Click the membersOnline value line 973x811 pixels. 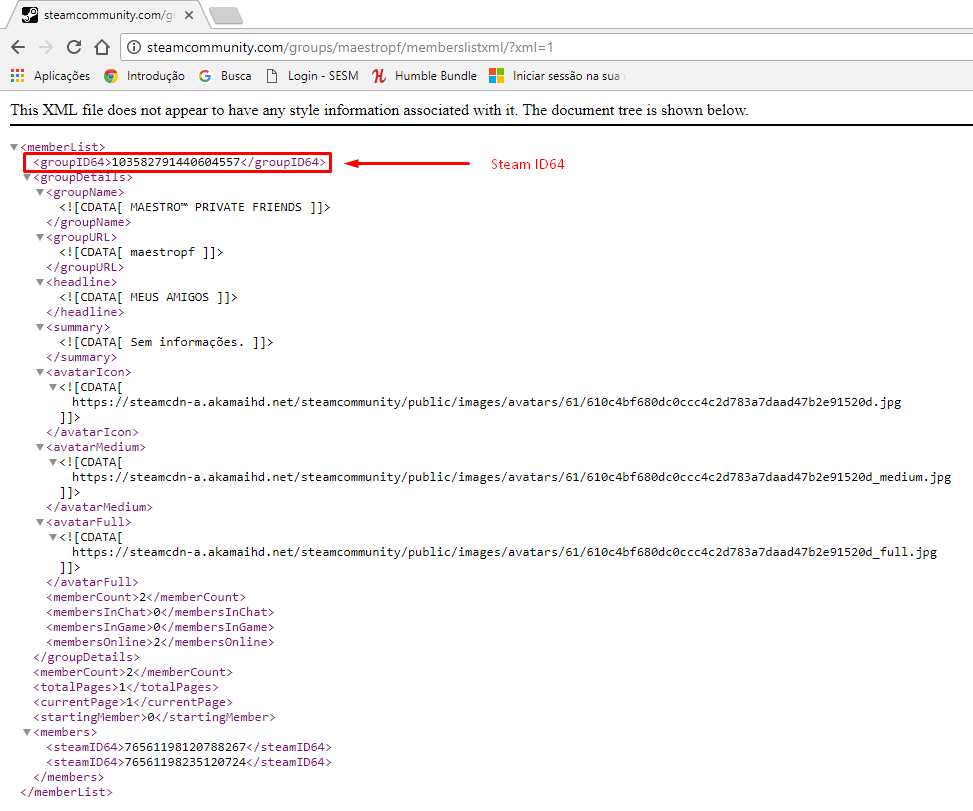160,642
